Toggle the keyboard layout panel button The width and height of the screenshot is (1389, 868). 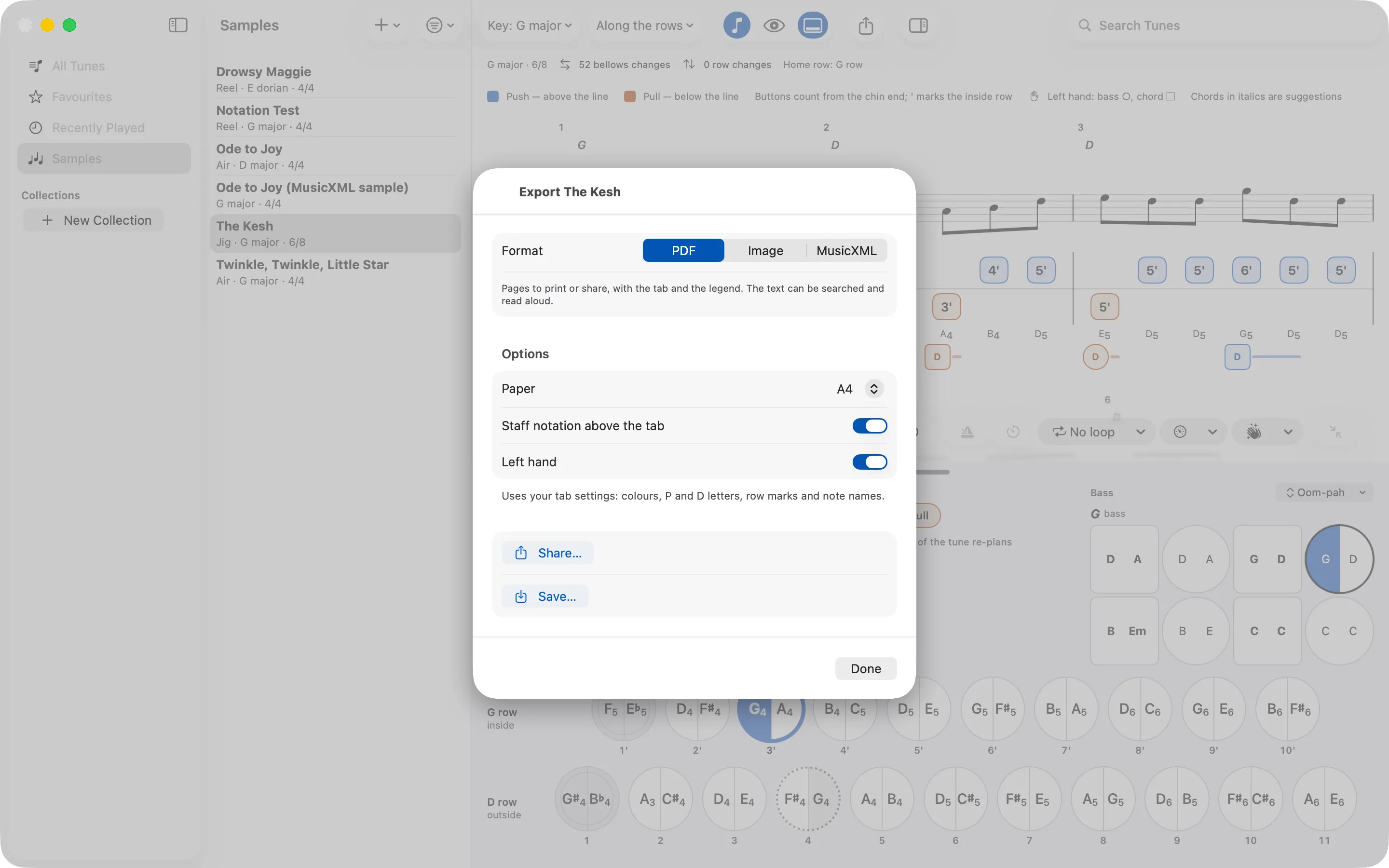(812, 25)
